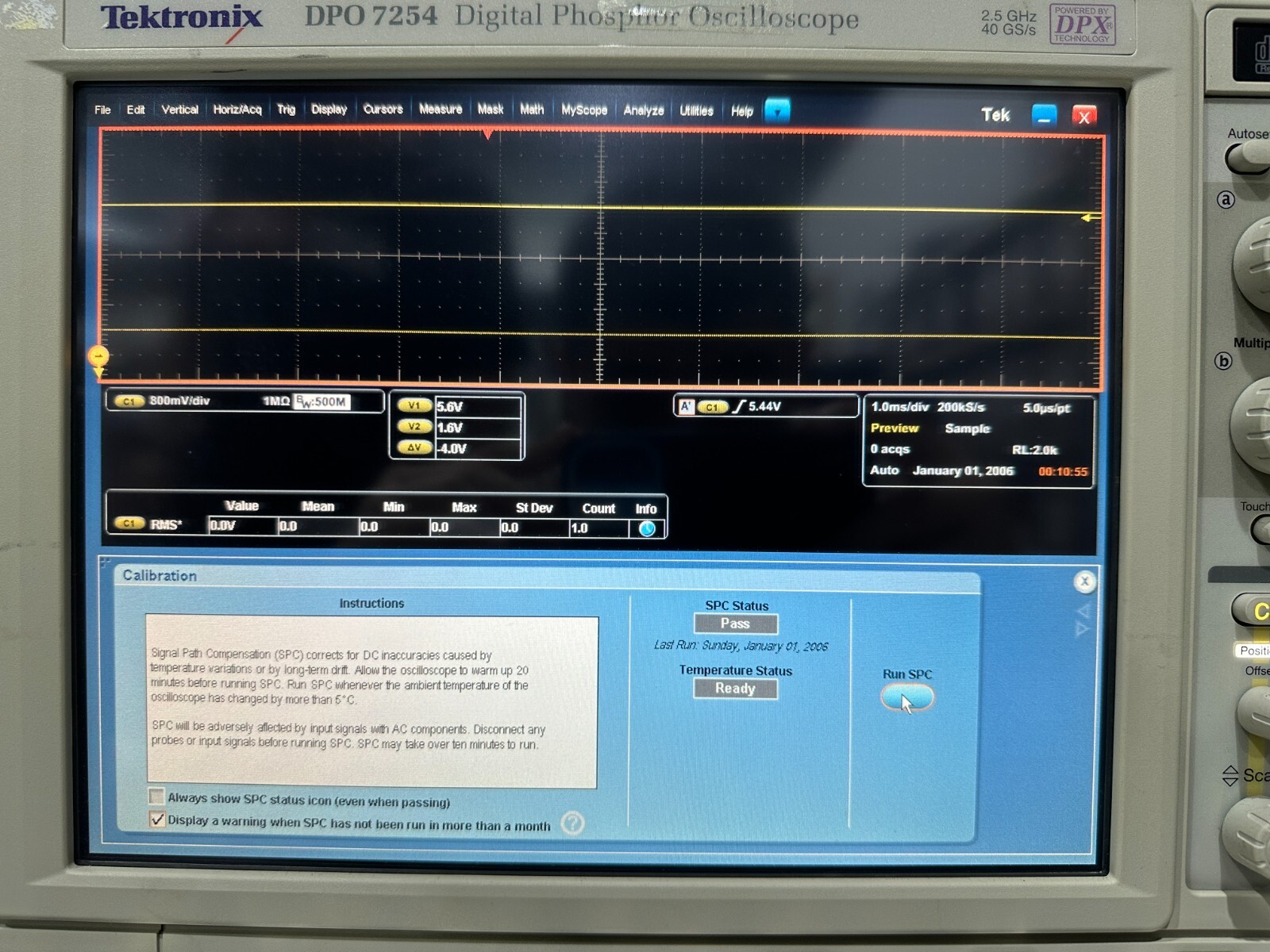Uncheck Display a warning when SPC not run

coord(156,820)
